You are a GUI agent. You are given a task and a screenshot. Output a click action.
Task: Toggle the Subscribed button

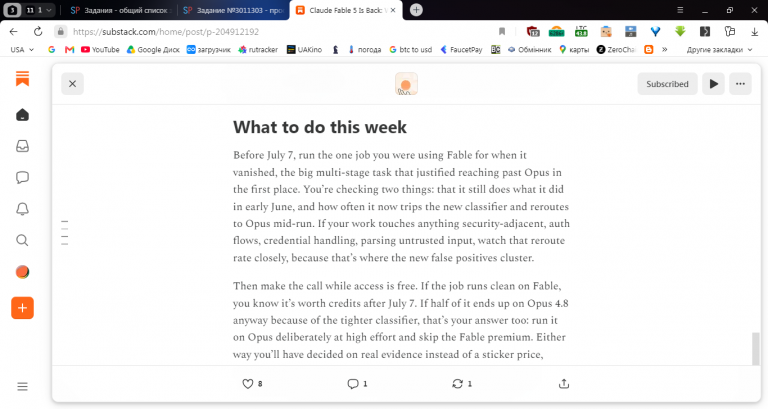pos(667,84)
